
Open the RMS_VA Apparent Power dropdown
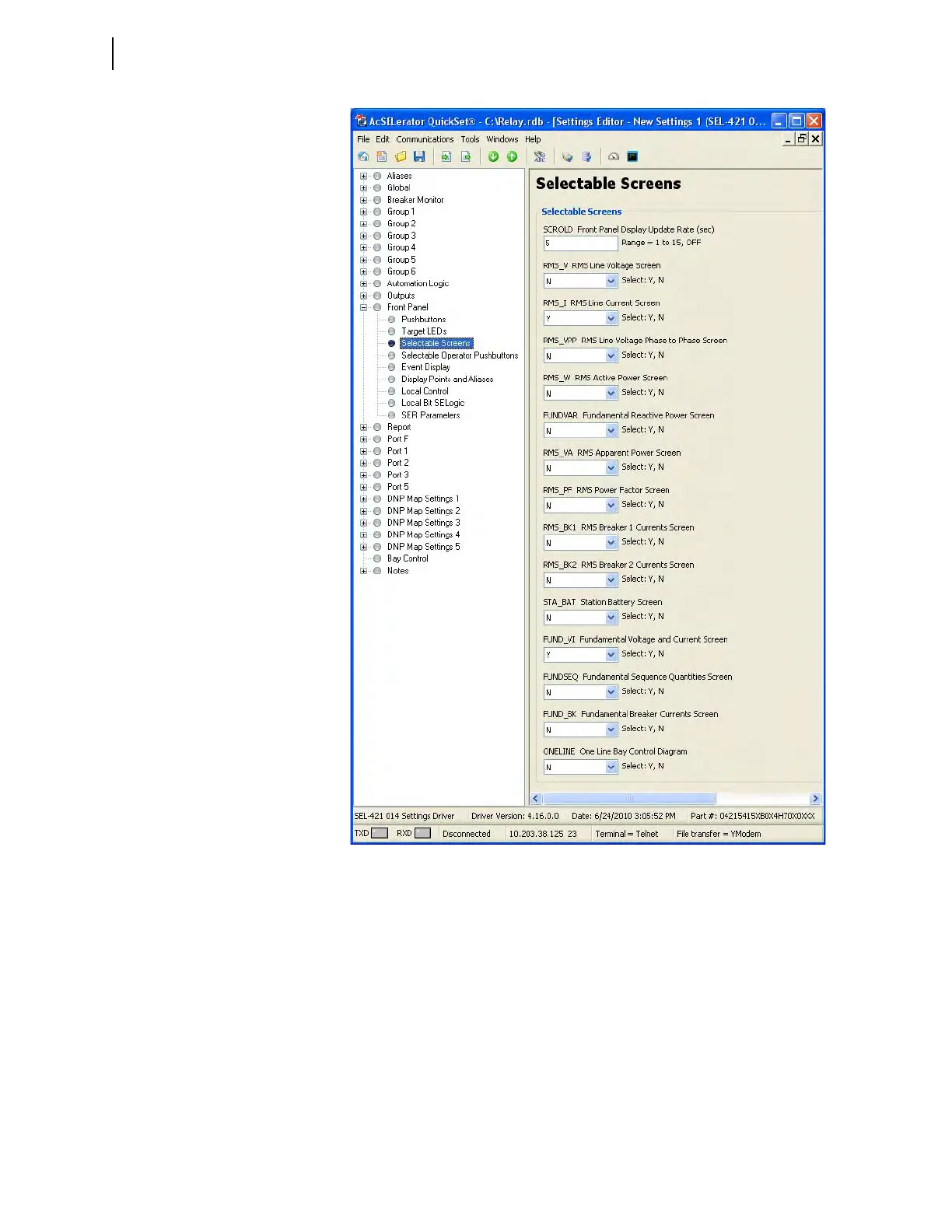[611, 467]
